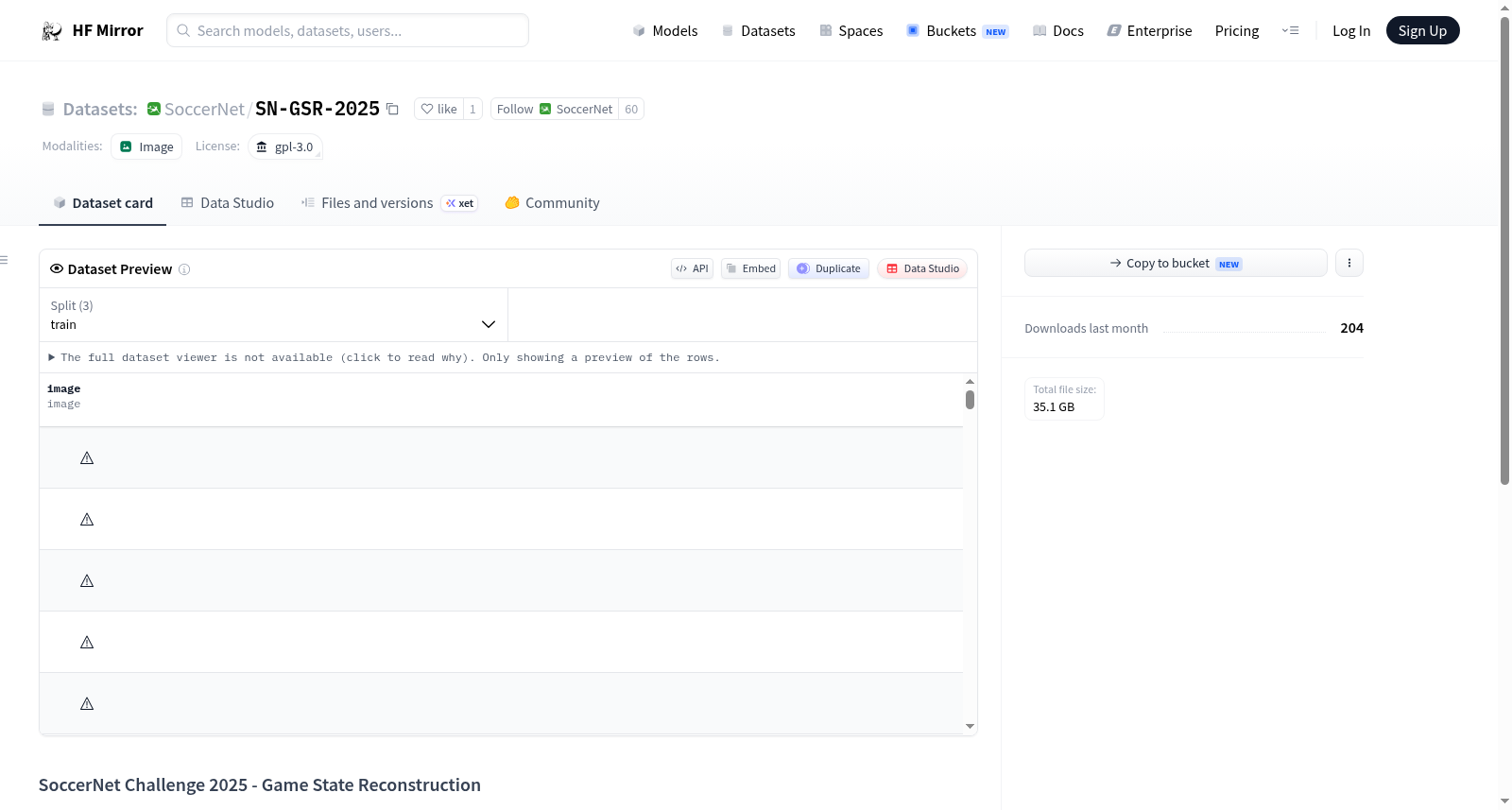Screen dimensions: 1512x810
Task: Open the more options kebab menu
Action: [1349, 263]
